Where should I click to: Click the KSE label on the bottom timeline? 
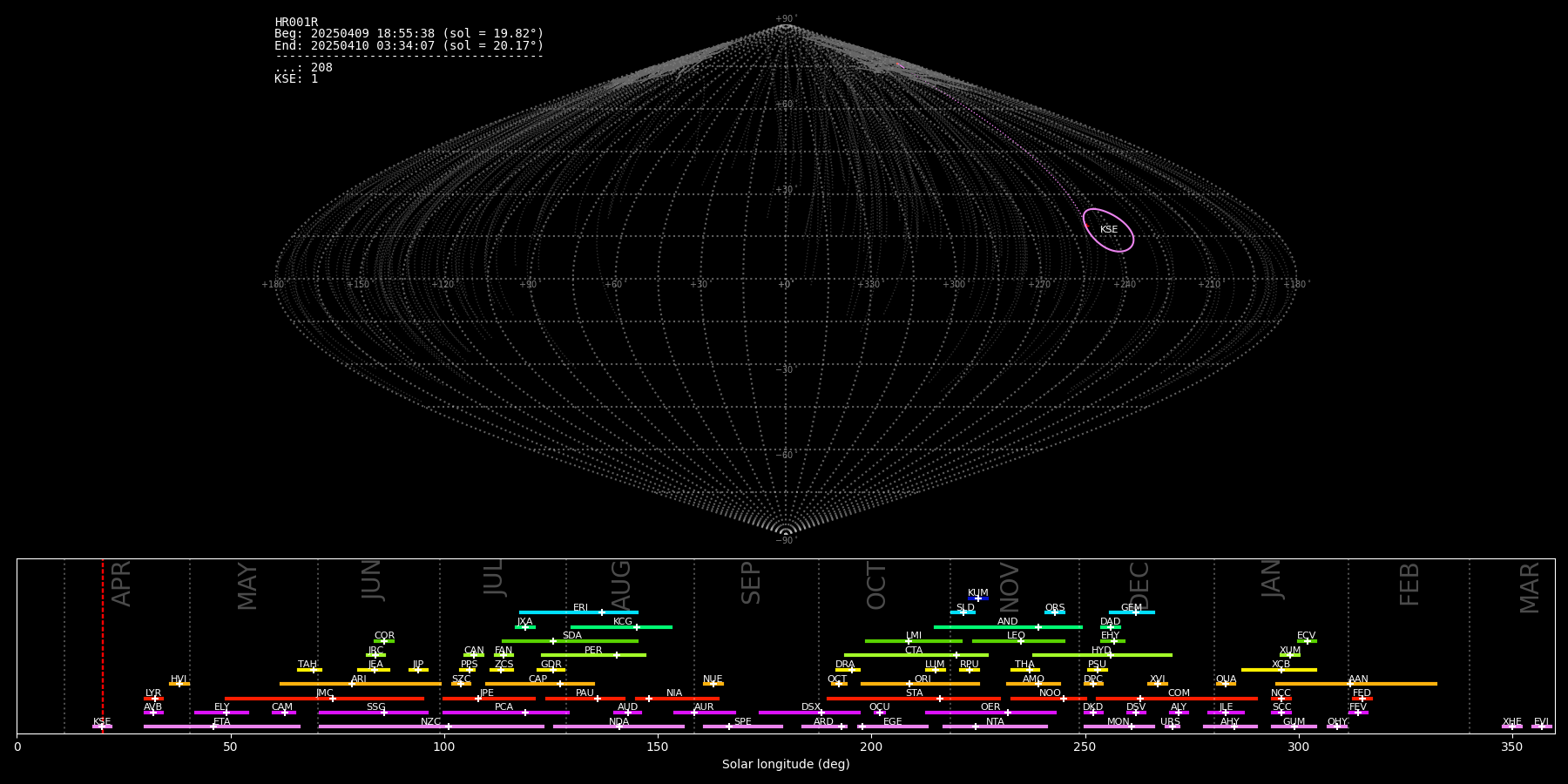pos(102,721)
